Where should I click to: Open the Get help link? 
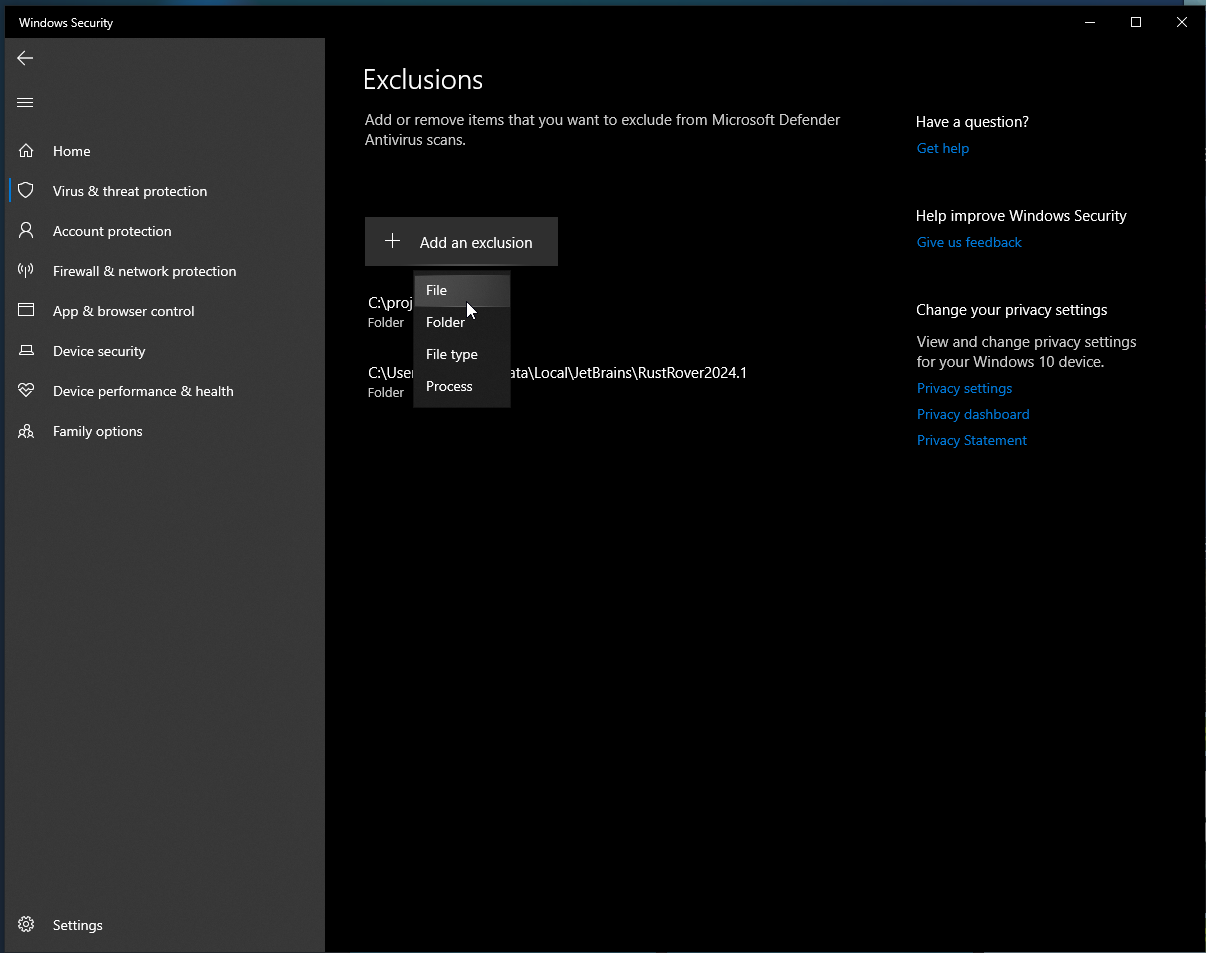click(x=943, y=148)
